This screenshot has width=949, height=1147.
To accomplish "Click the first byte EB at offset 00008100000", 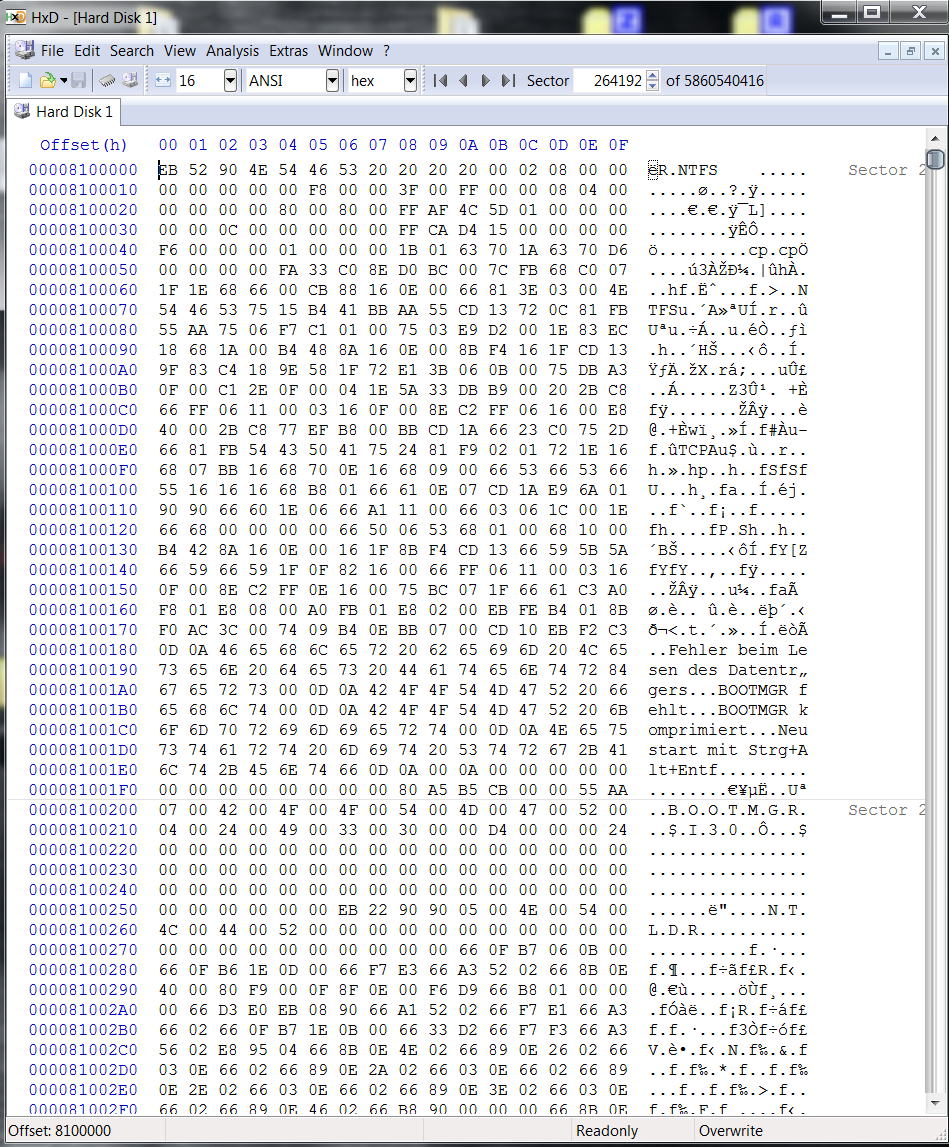I will pos(168,170).
